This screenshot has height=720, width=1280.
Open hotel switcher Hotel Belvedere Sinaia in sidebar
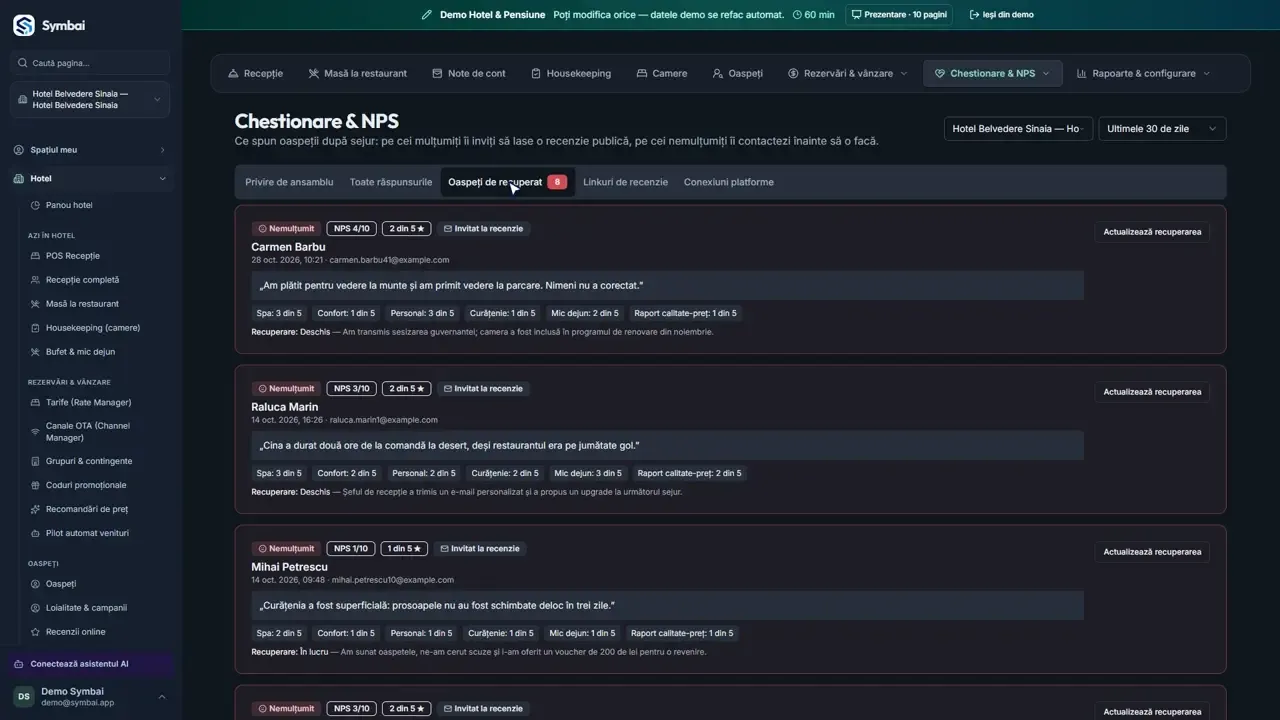[x=90, y=99]
